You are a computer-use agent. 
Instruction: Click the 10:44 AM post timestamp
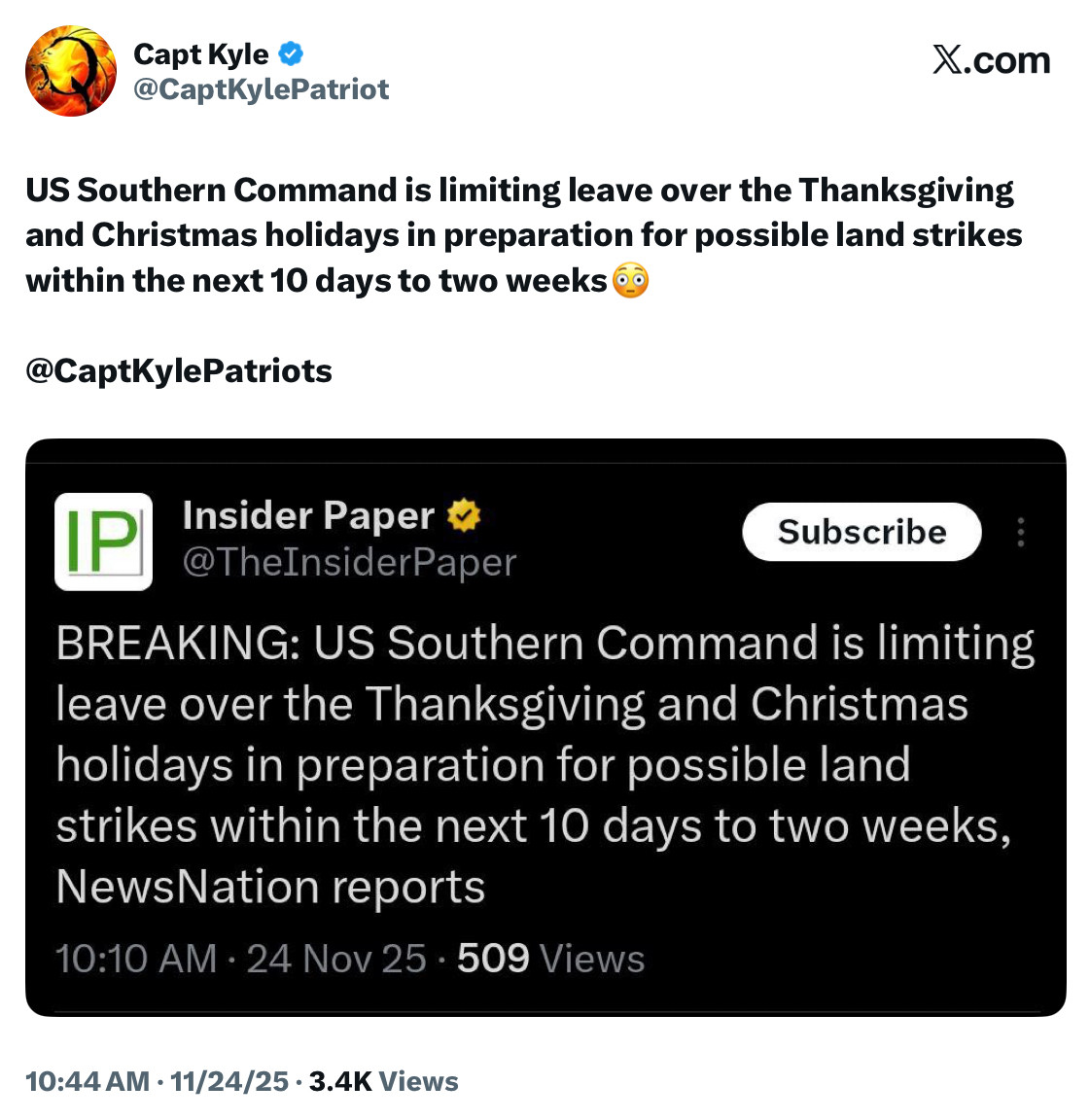(88, 1081)
